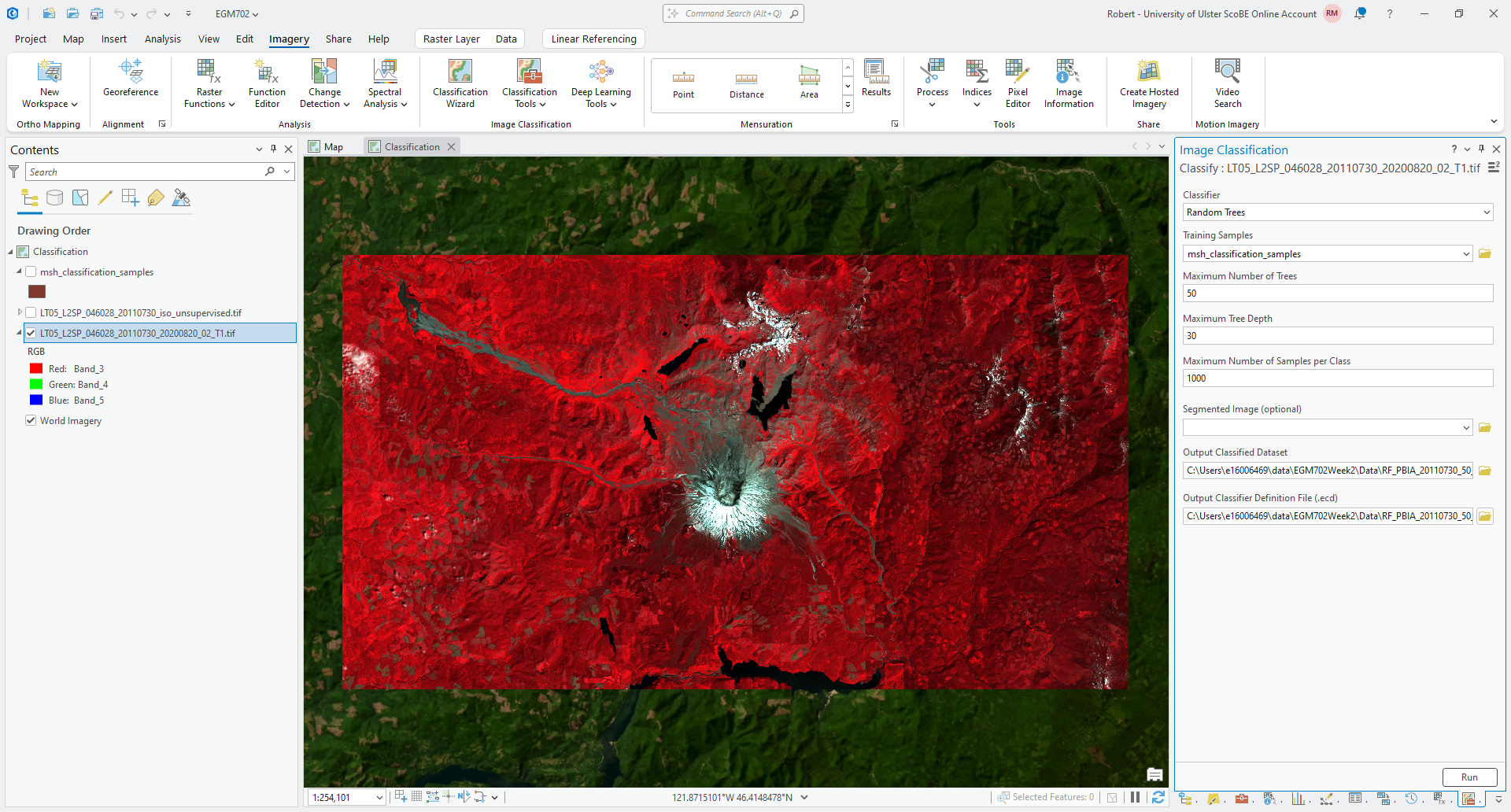Click the Linear Referencing tab button
This screenshot has width=1511, height=812.
(x=593, y=39)
